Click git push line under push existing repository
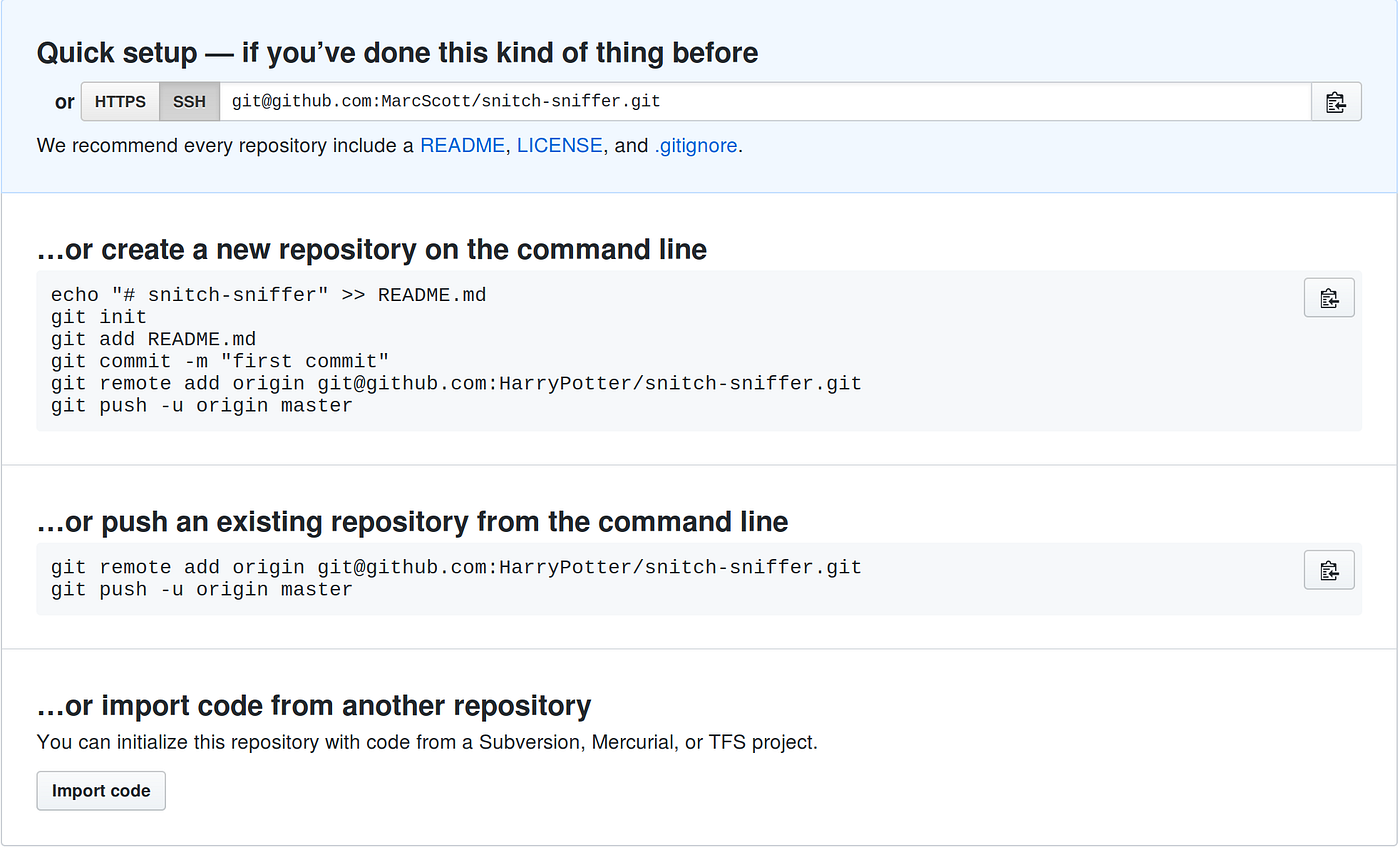 pos(201,589)
